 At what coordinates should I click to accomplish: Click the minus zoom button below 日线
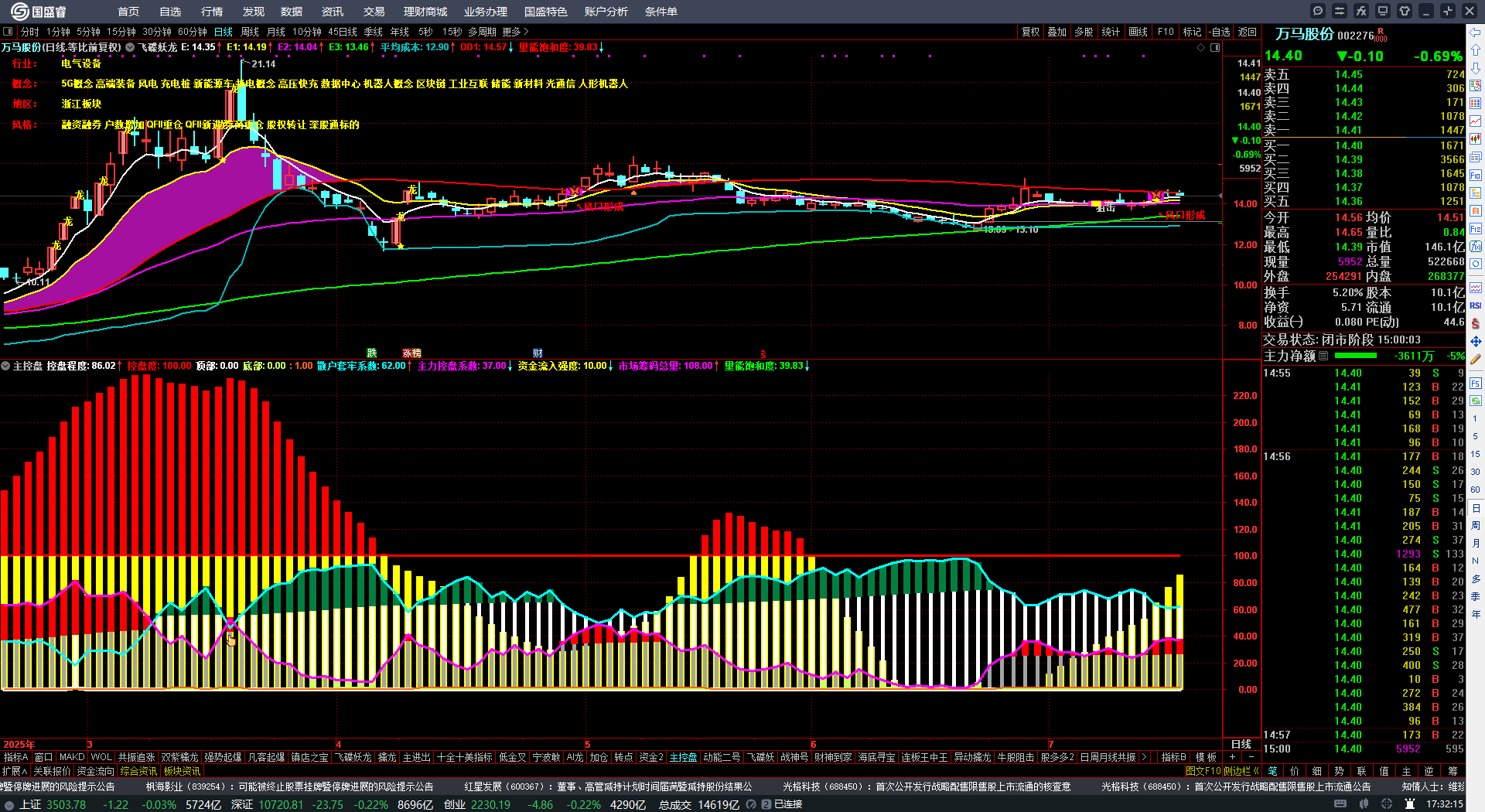pyautogui.click(x=1252, y=757)
